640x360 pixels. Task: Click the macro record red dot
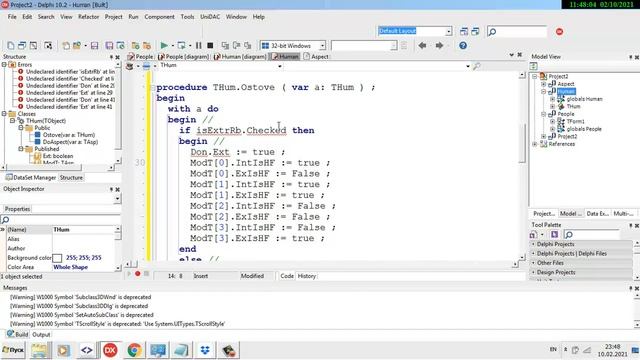click(x=138, y=273)
